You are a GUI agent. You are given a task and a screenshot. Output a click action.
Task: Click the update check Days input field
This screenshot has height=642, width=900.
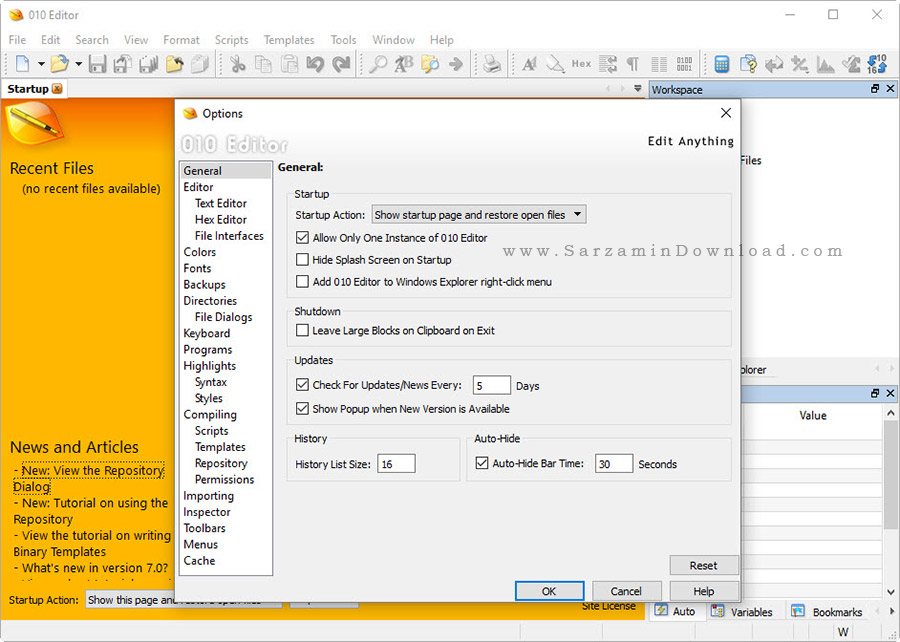pos(491,385)
